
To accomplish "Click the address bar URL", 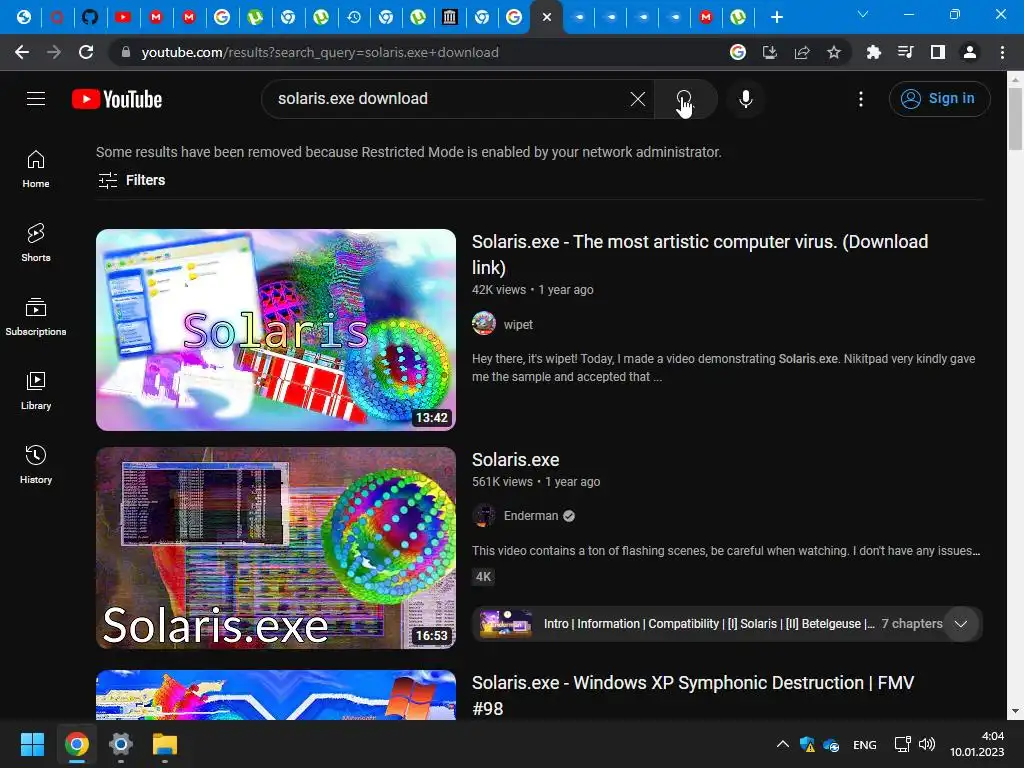I will coord(320,52).
